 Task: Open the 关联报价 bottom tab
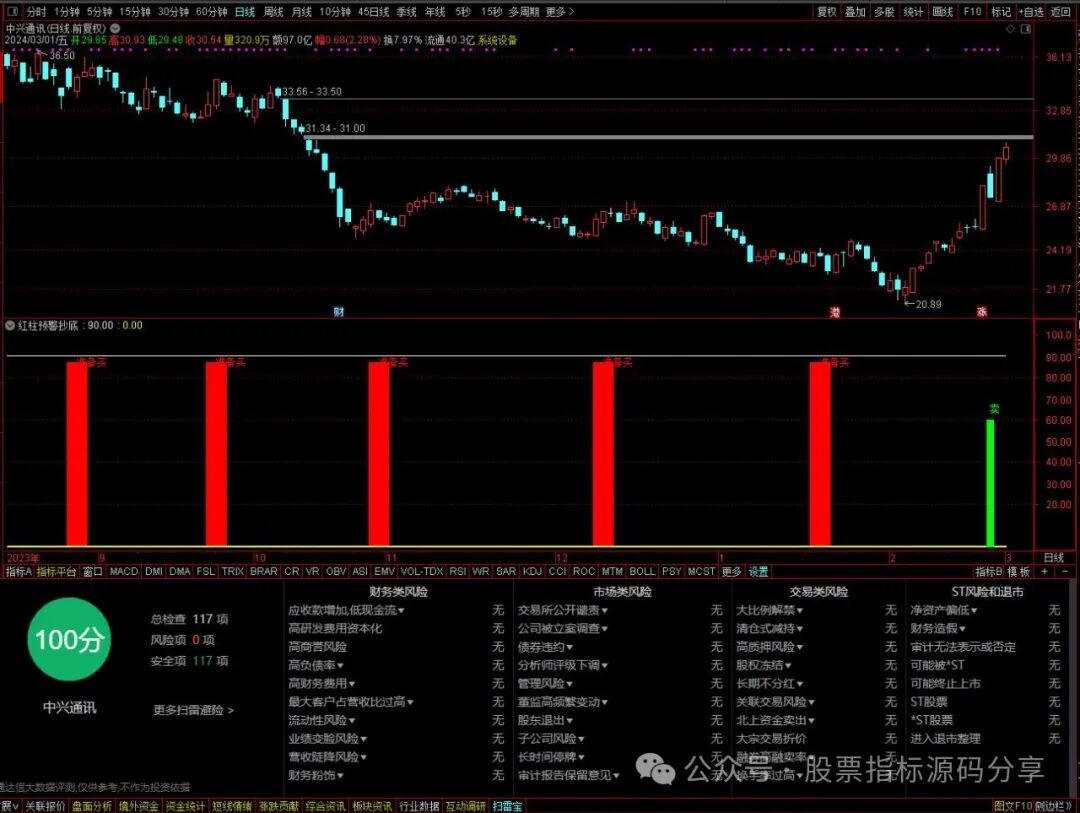coord(45,806)
